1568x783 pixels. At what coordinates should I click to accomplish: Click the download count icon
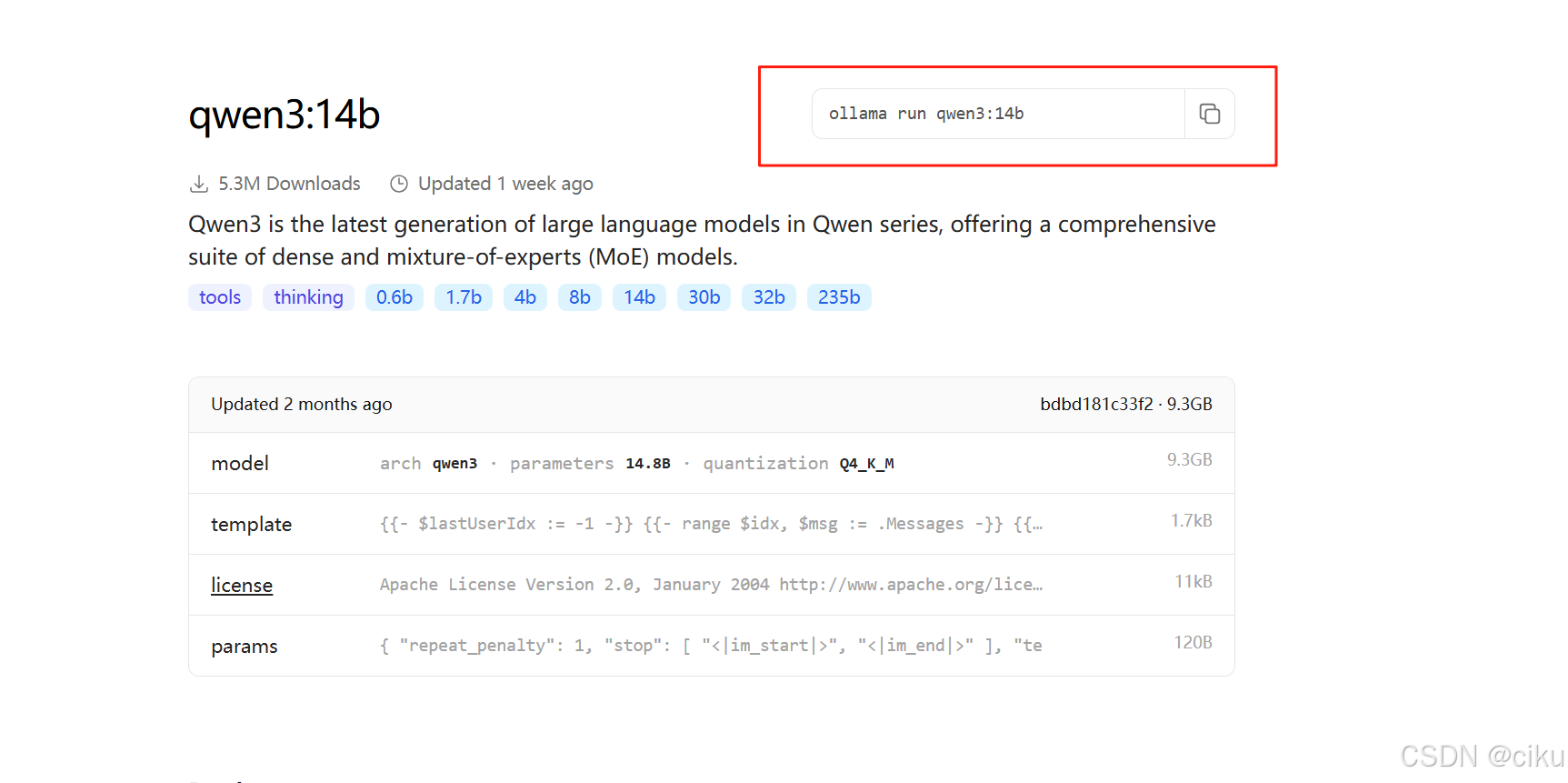point(198,184)
